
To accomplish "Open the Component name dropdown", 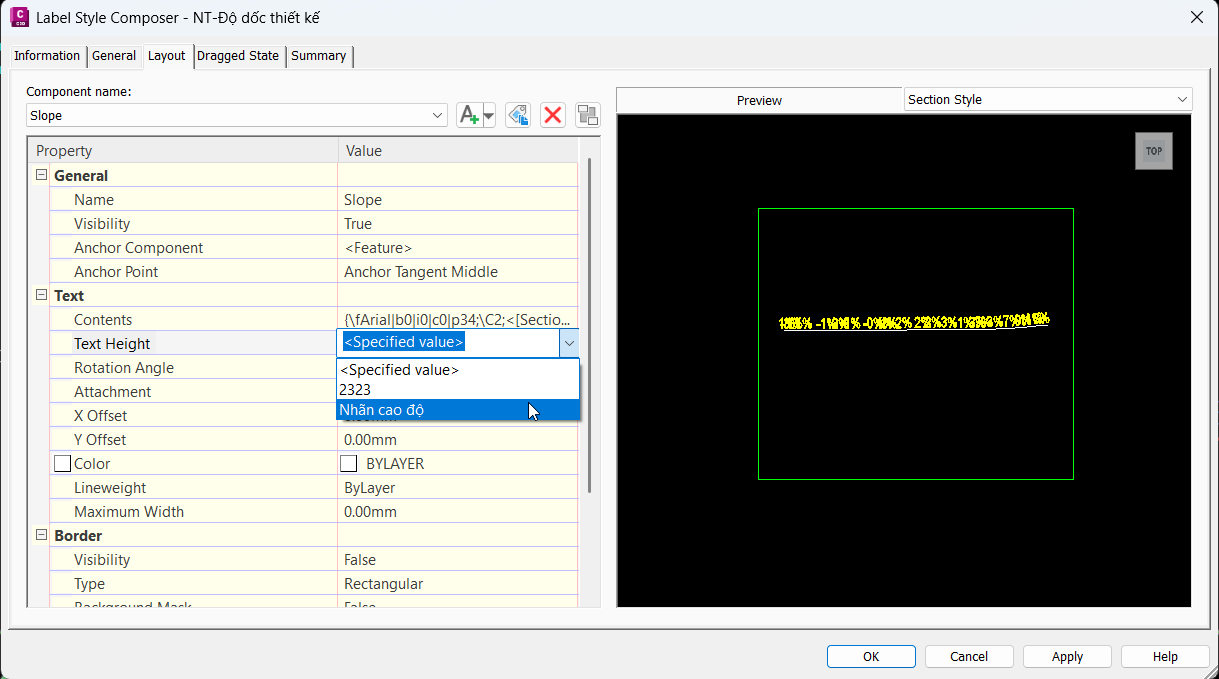I will click(x=438, y=115).
